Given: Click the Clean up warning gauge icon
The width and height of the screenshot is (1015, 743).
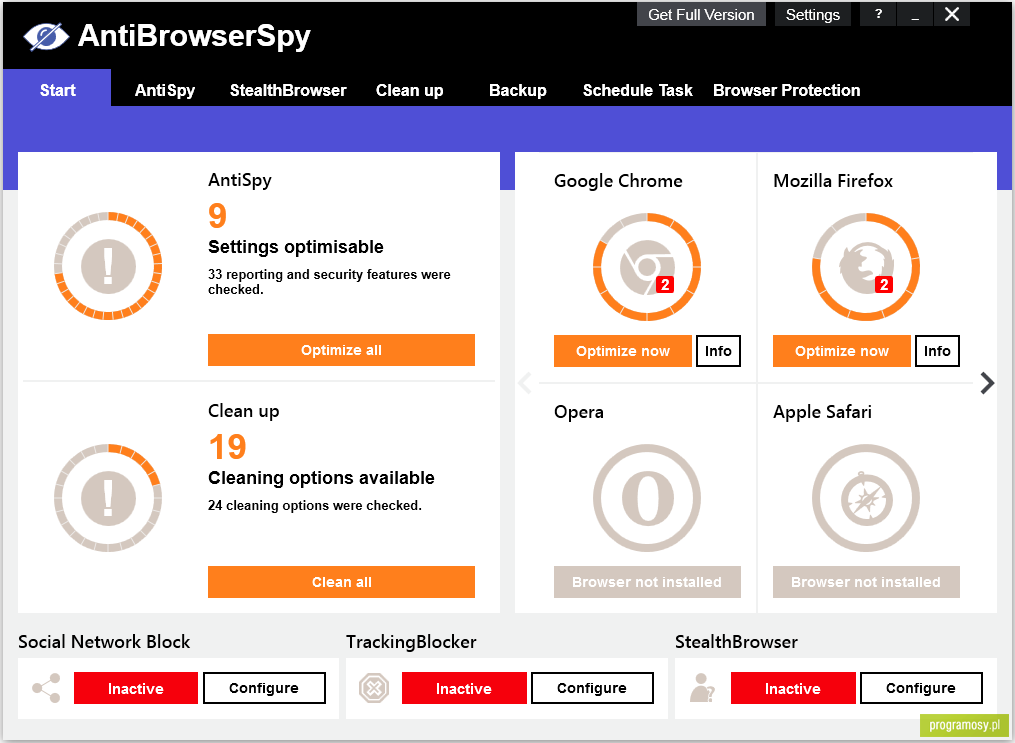Looking at the screenshot, I should point(108,498).
